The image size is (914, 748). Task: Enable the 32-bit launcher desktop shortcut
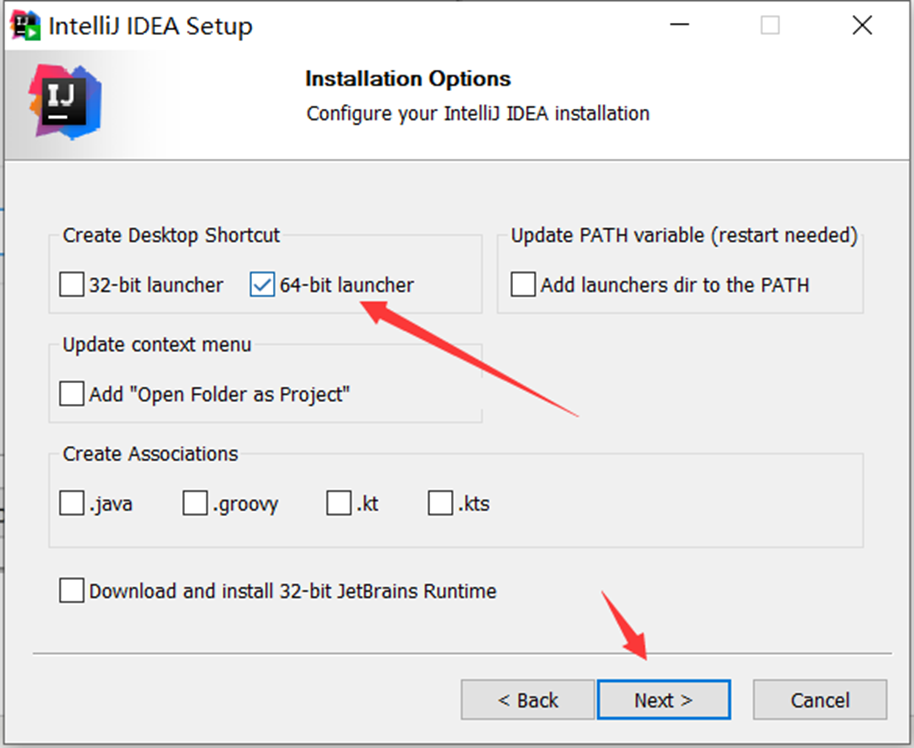click(72, 285)
